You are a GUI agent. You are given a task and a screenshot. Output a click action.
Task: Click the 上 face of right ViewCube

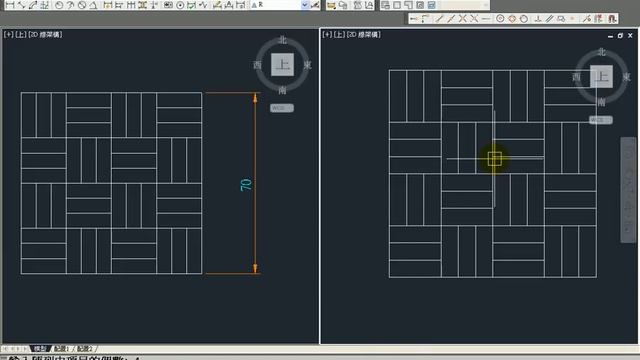[x=602, y=76]
